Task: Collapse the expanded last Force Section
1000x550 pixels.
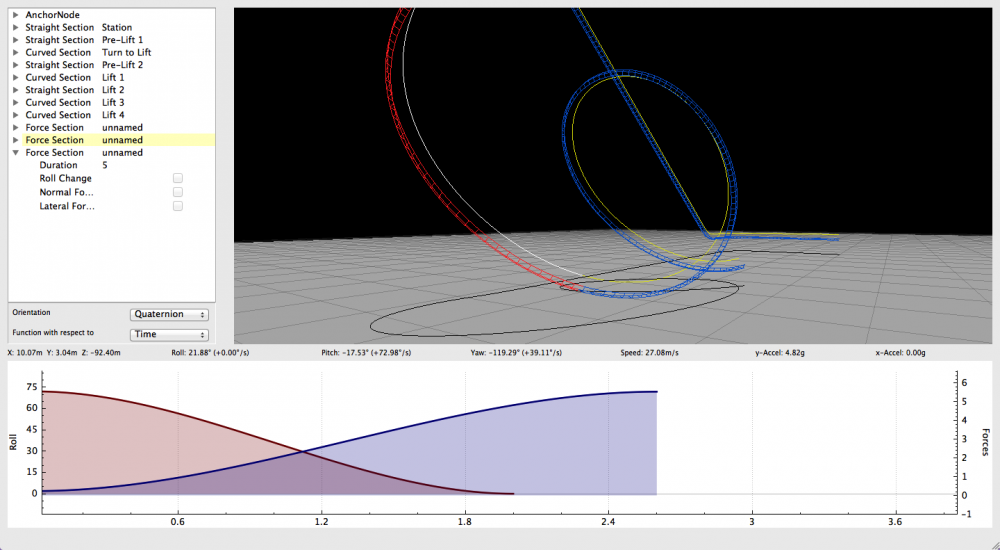Action: pos(15,153)
